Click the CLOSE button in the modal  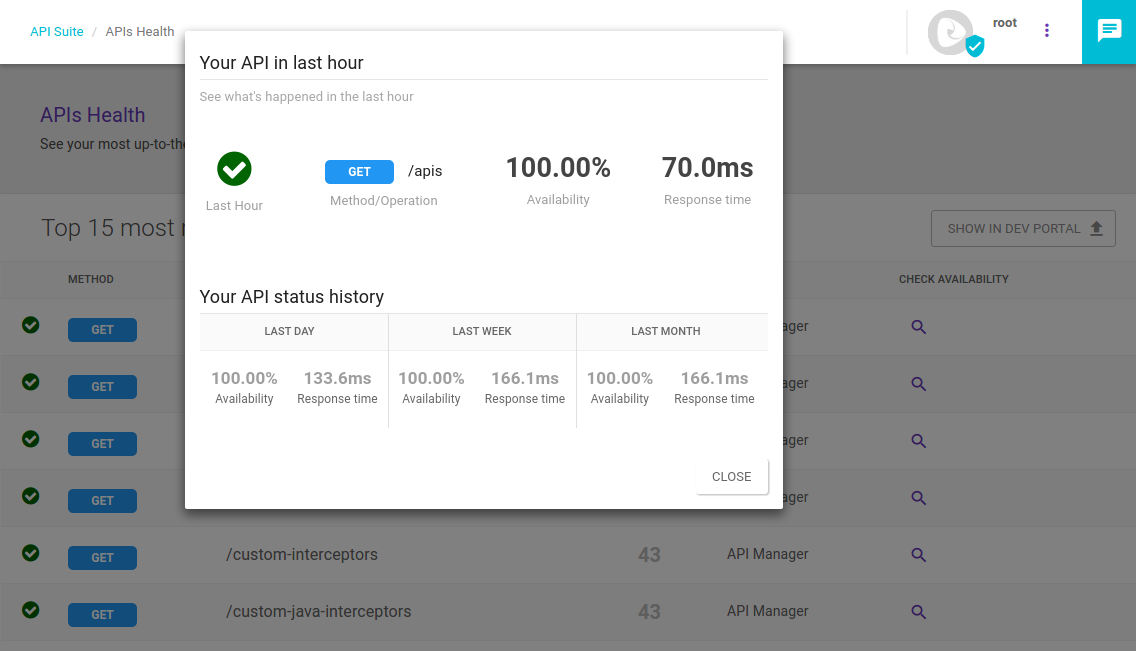[x=731, y=477]
